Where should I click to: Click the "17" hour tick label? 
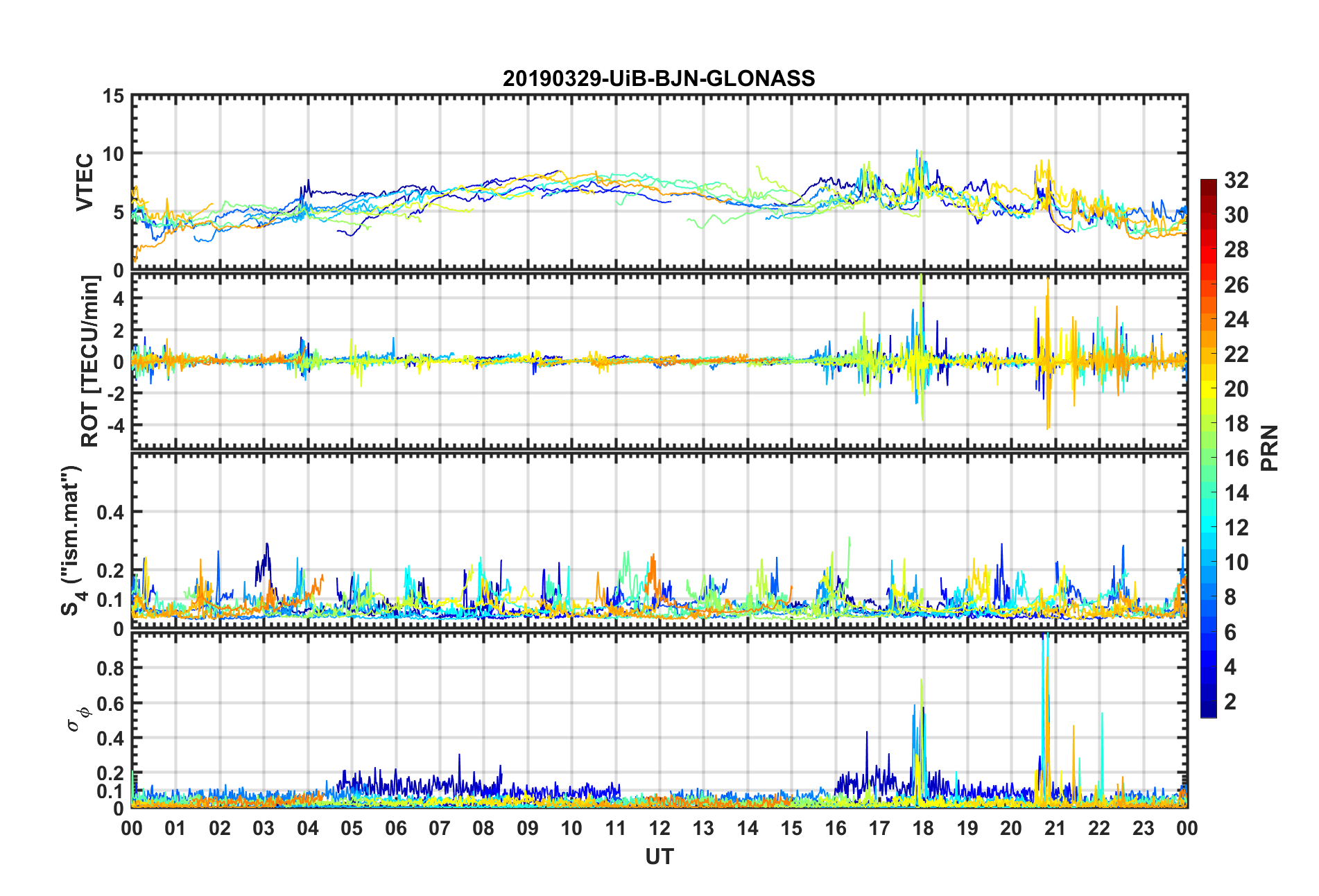(879, 828)
